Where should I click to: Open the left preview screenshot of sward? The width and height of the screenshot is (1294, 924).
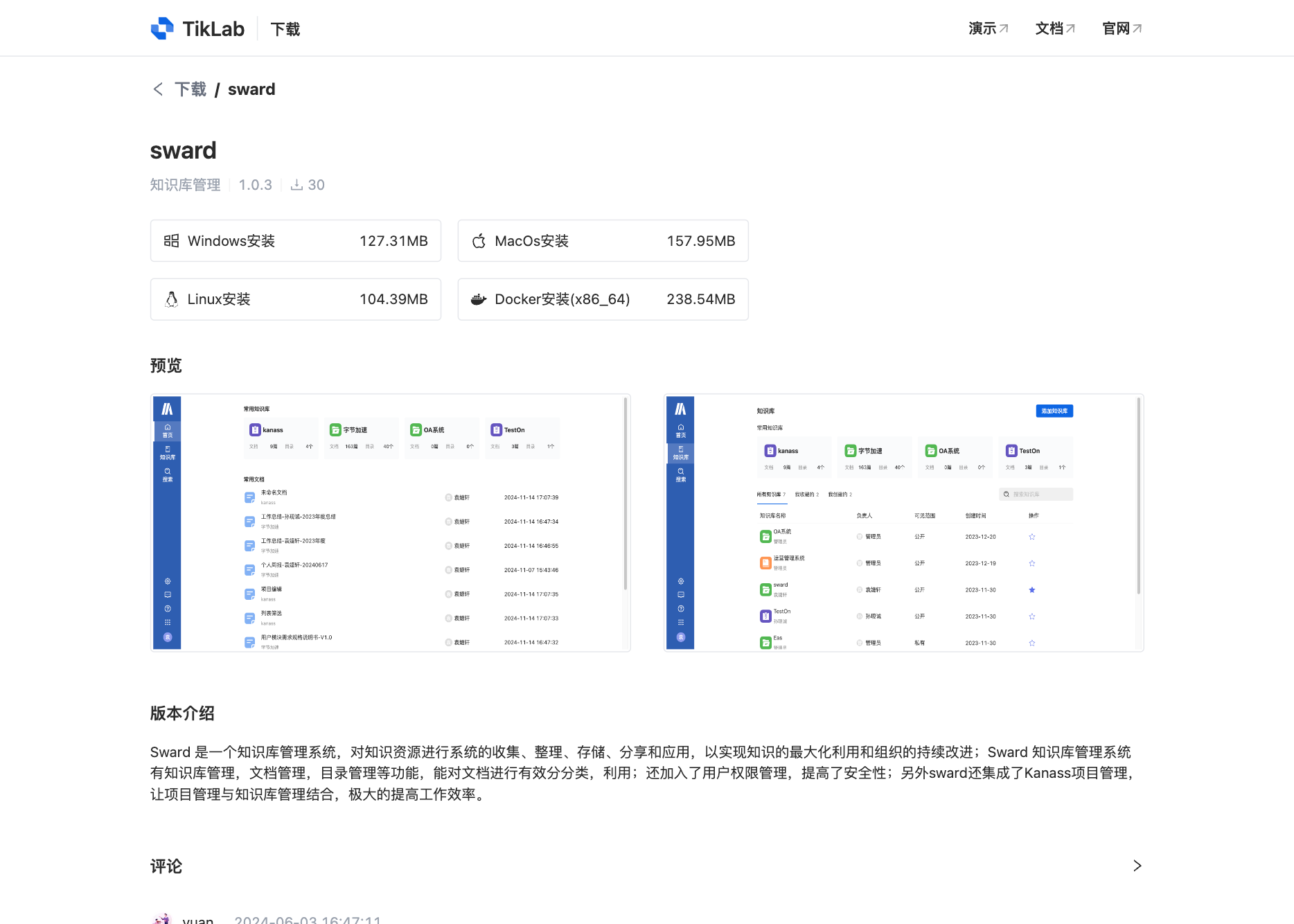[x=390, y=522]
